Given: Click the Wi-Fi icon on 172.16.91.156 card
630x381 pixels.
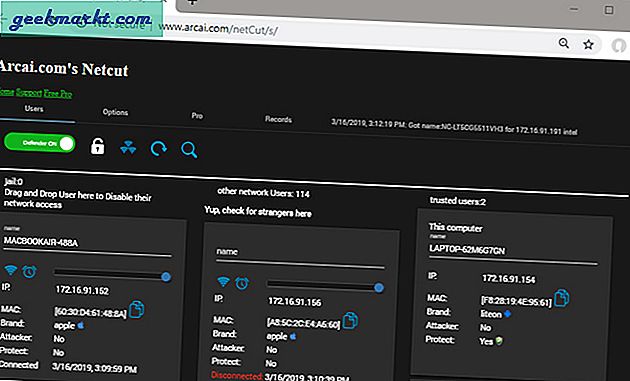Looking at the screenshot, I should (x=223, y=281).
